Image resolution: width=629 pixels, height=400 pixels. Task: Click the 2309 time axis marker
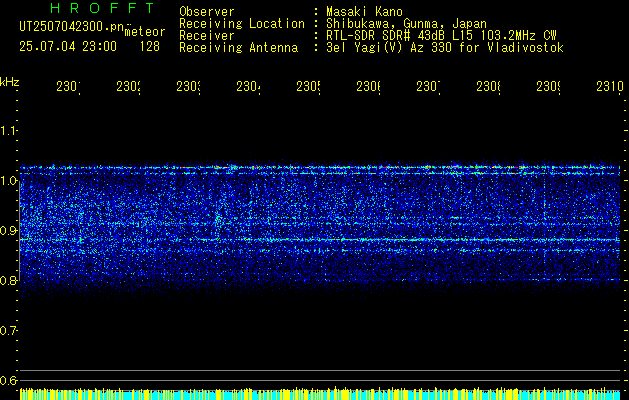pos(548,87)
